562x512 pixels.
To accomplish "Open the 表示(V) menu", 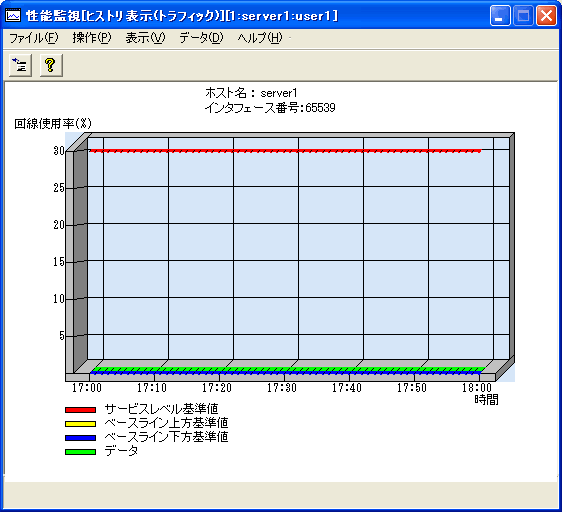I will coord(145,38).
